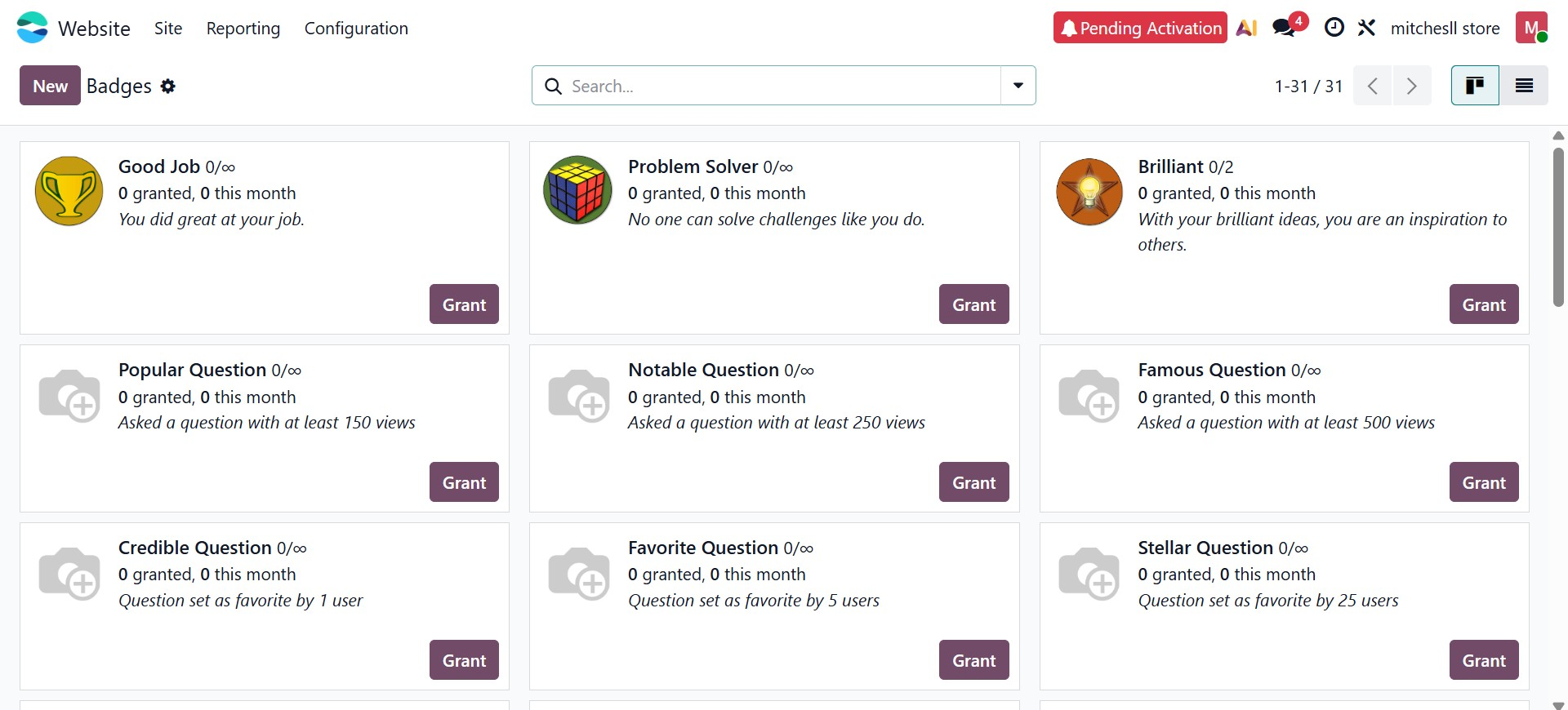
Task: Click the Odoo Website app logo
Action: (33, 28)
